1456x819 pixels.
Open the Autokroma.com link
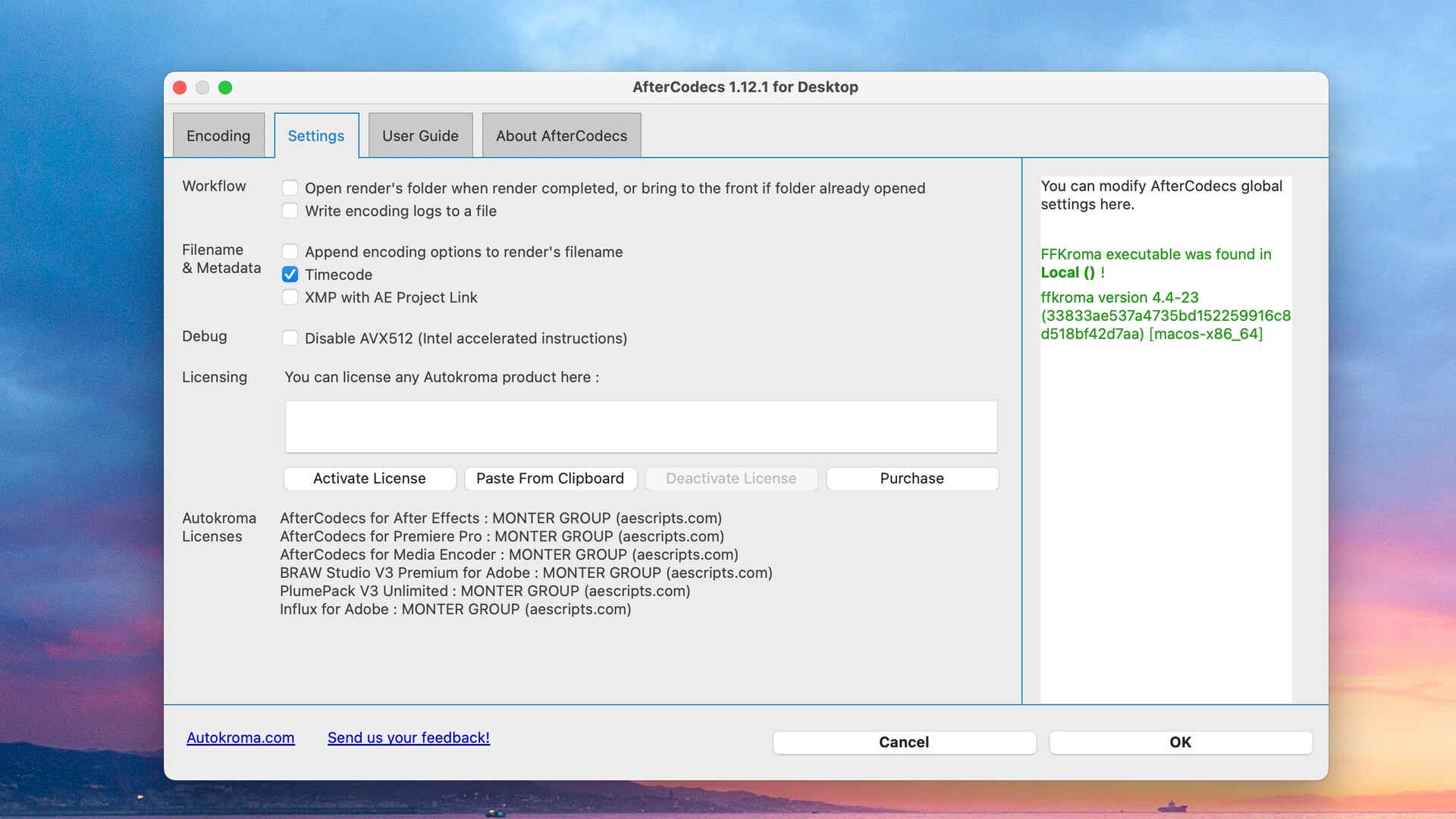(240, 738)
